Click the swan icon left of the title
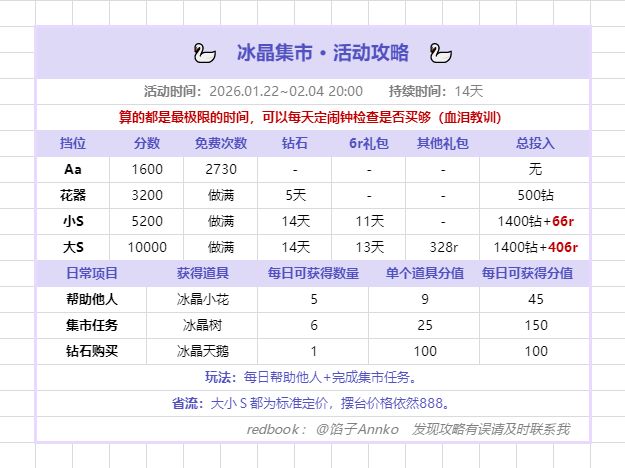625x468 pixels. pos(204,53)
